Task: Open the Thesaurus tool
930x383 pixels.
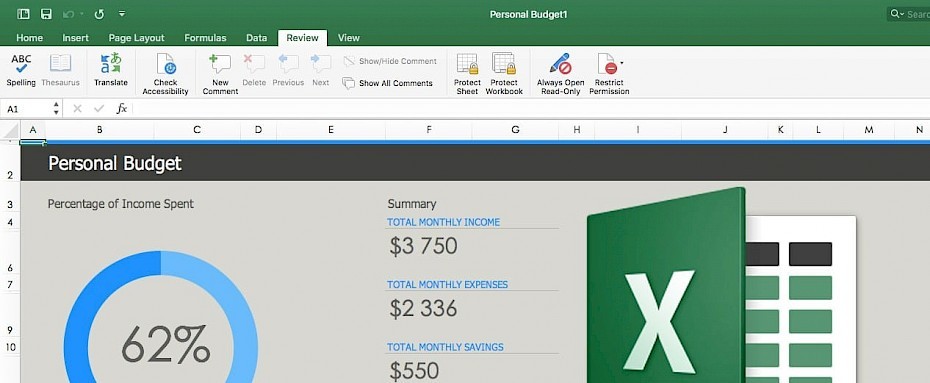Action: tap(60, 71)
